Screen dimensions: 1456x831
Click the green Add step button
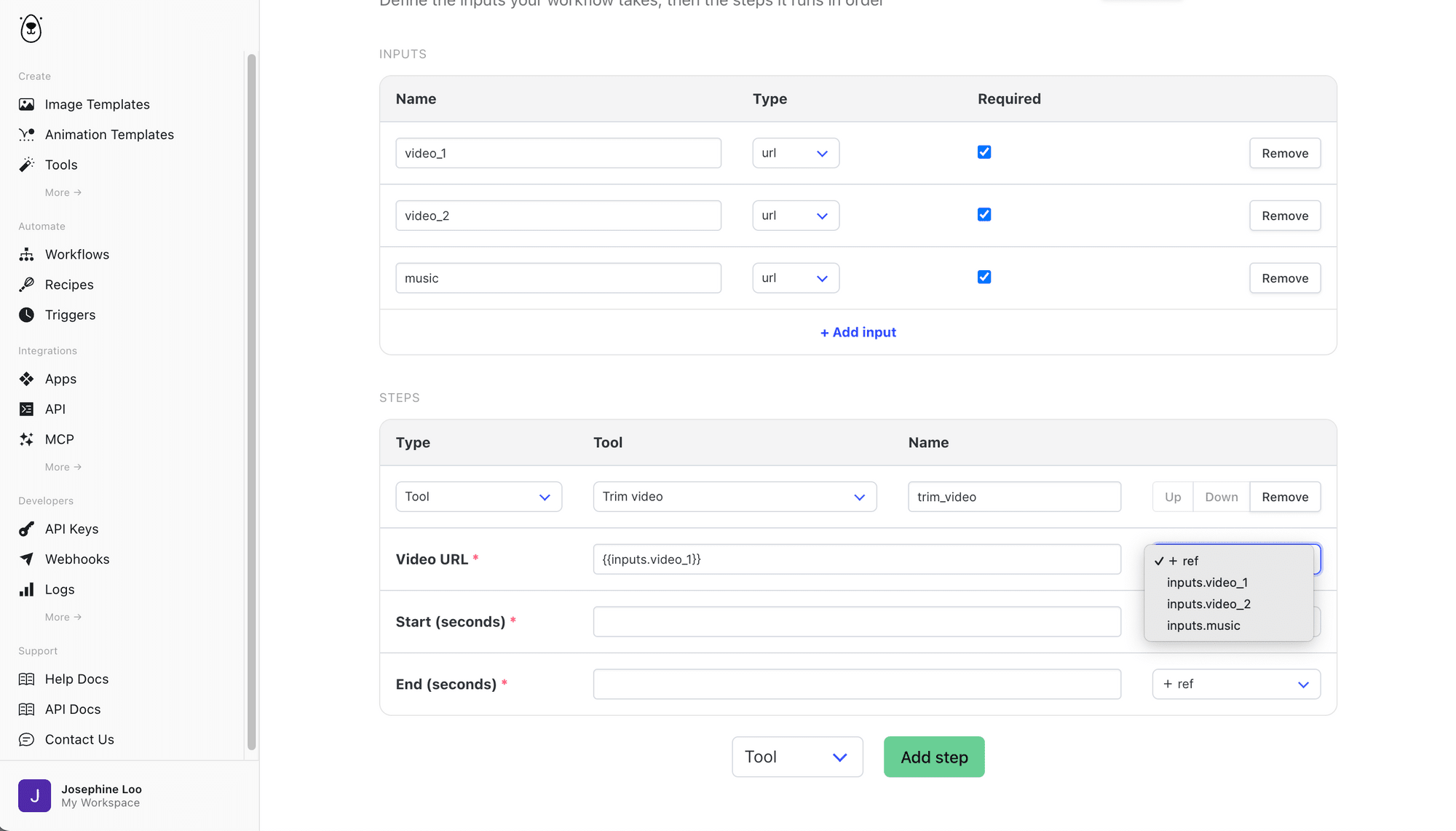(934, 757)
